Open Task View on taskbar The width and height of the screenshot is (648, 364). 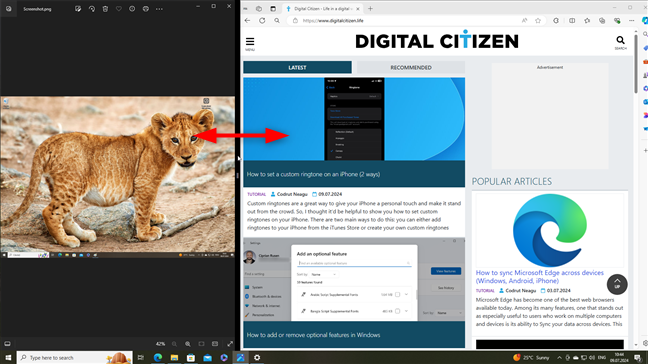click(x=141, y=357)
